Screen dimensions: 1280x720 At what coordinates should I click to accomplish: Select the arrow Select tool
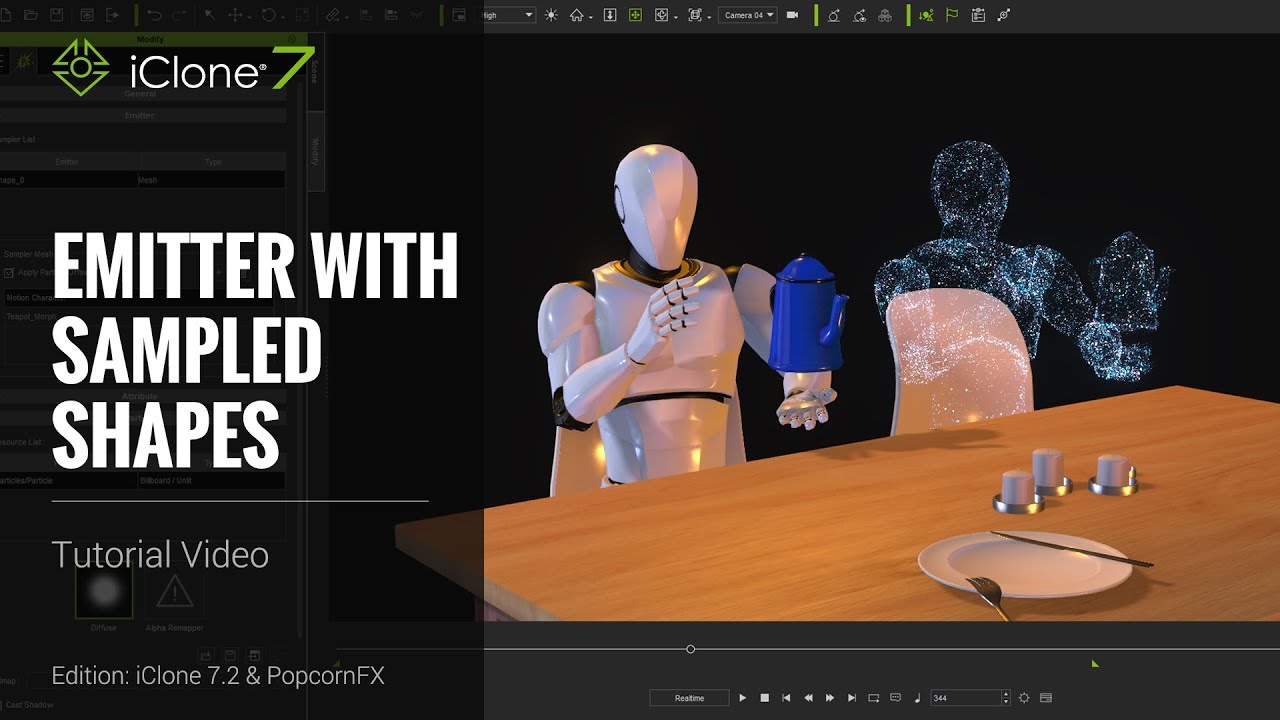coord(209,15)
